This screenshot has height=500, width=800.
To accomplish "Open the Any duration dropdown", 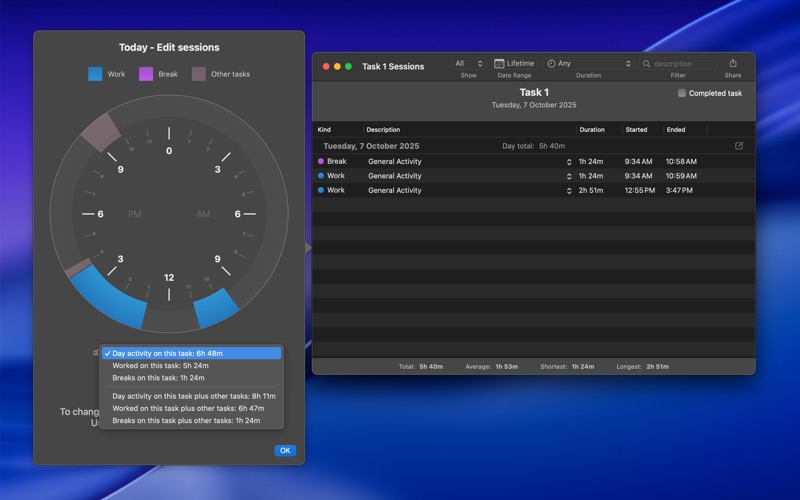I will (589, 63).
